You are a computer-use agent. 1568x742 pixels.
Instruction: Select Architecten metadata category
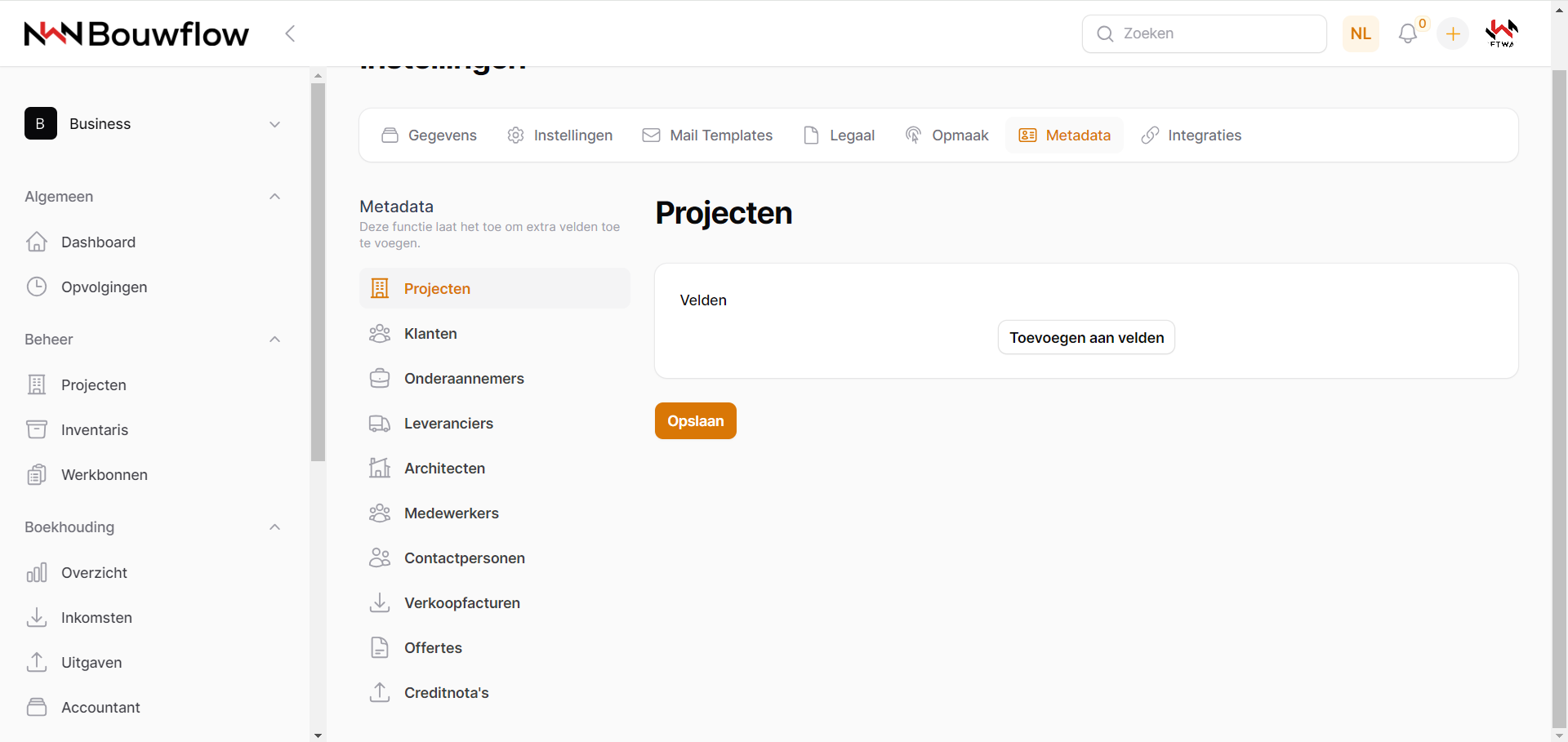[x=444, y=469]
